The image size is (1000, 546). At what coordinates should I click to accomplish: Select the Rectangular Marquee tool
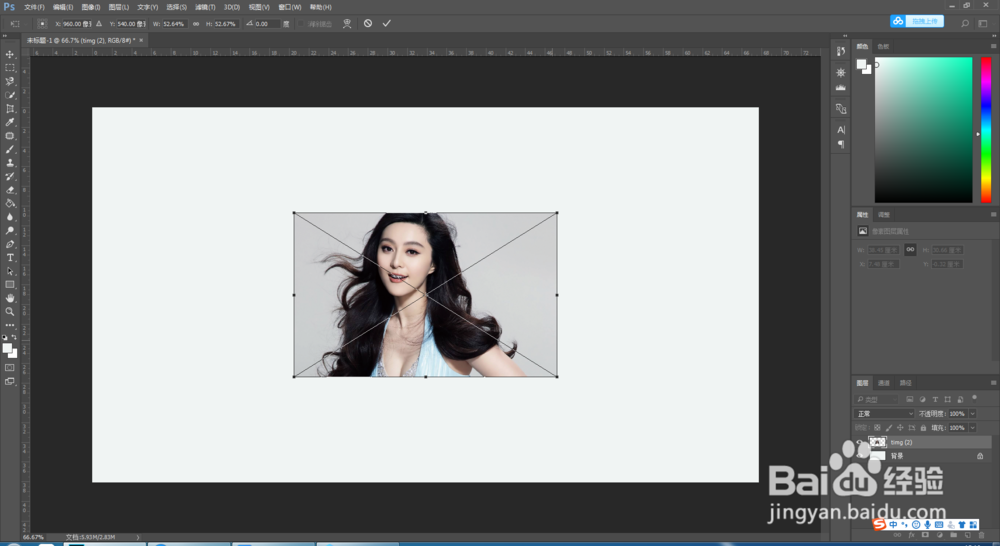10,68
